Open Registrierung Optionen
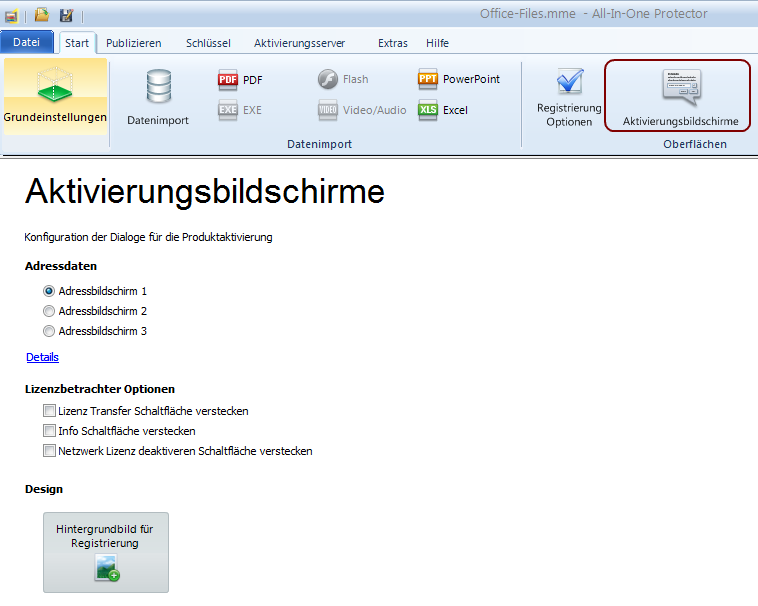 (x=569, y=98)
